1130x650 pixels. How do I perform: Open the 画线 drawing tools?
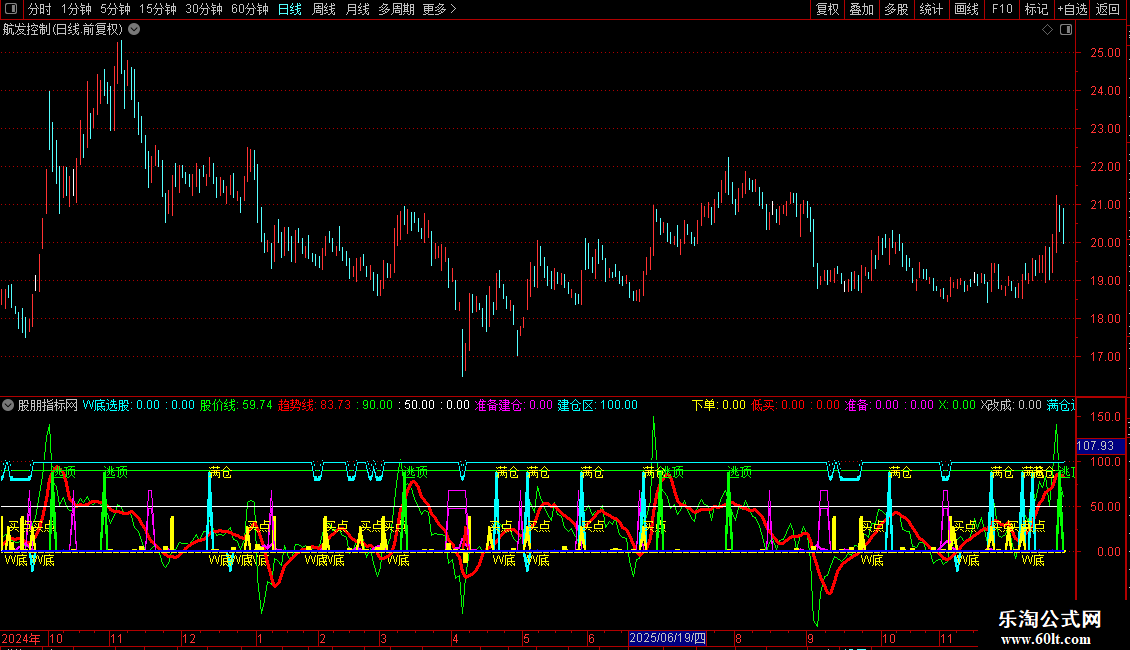[966, 10]
